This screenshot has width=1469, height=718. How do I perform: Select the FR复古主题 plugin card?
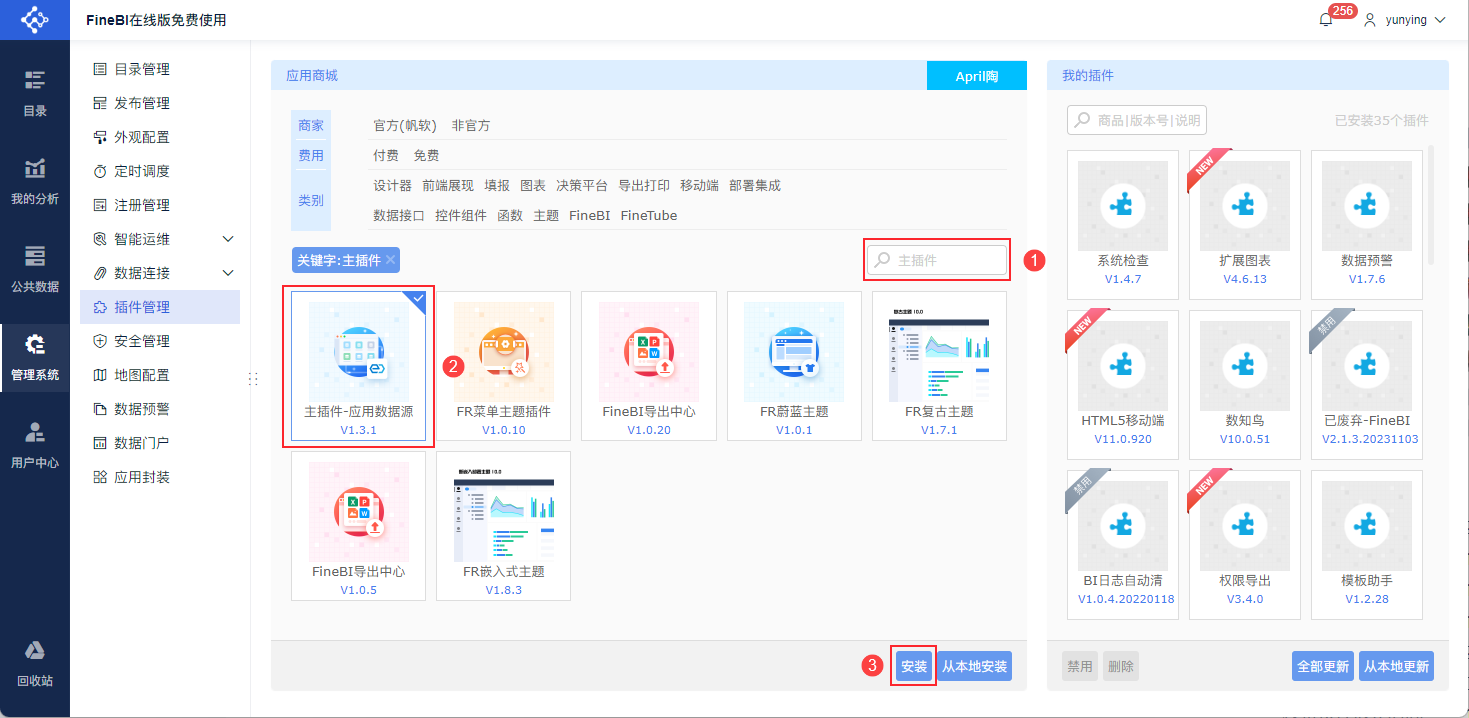(x=939, y=366)
